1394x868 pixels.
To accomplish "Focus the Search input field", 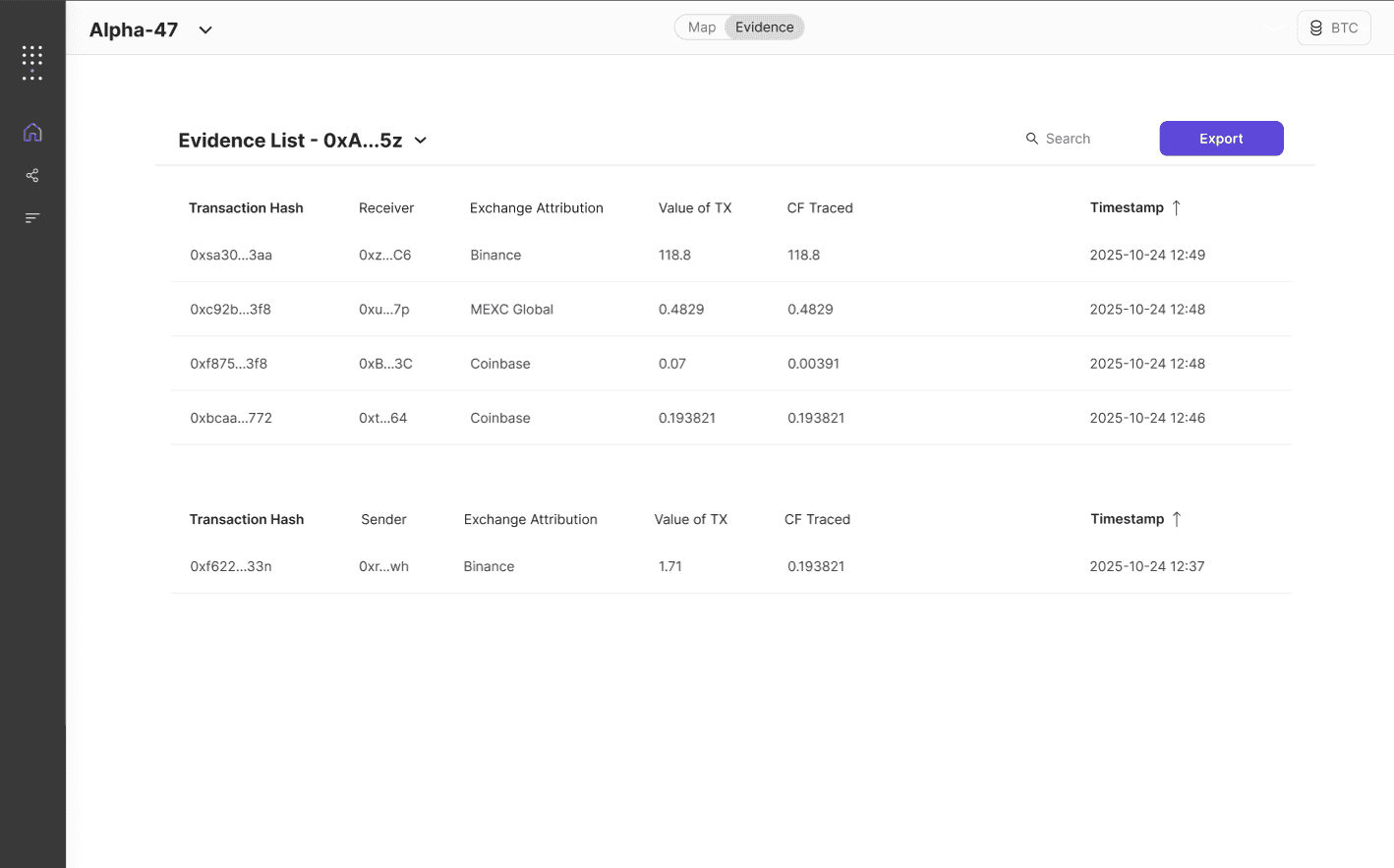I will 1068,139.
